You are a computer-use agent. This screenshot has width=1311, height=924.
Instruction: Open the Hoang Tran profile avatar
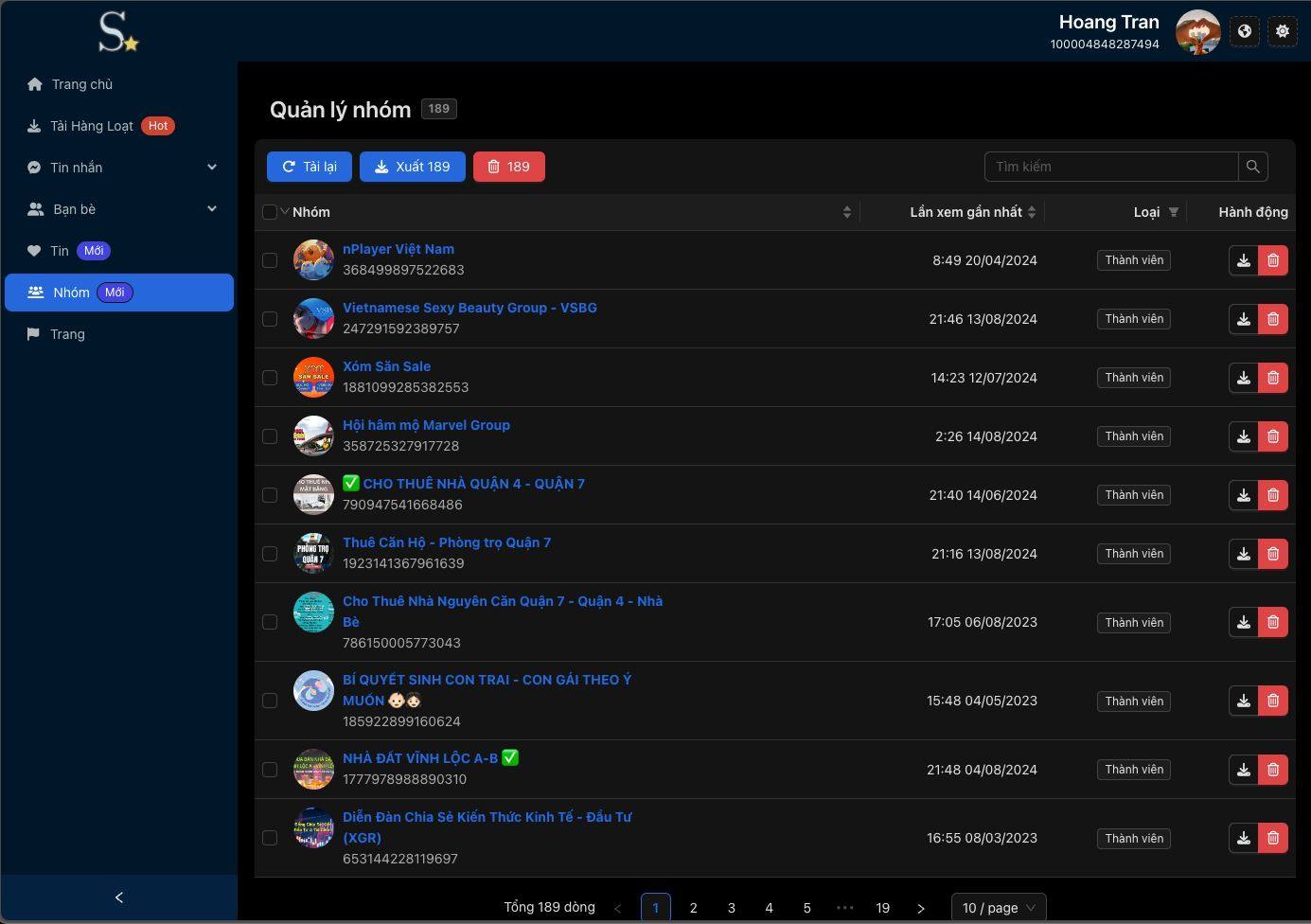pos(1197,32)
